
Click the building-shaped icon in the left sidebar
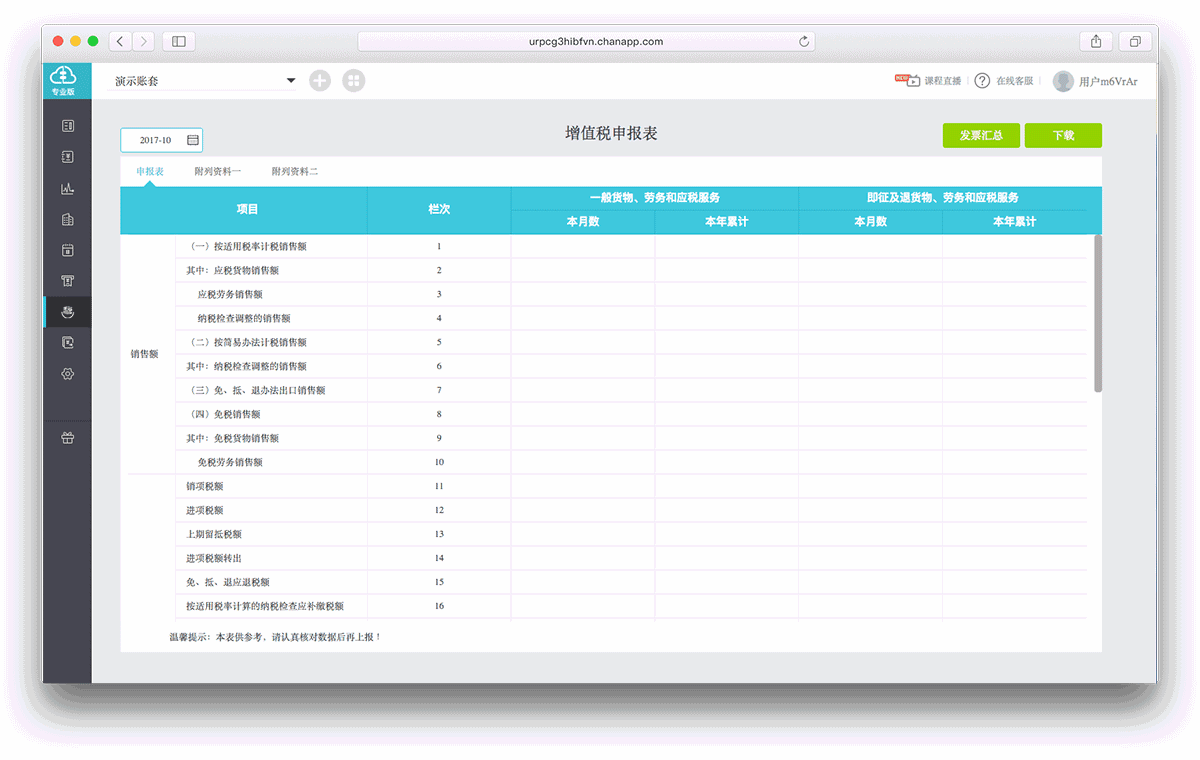tap(68, 219)
